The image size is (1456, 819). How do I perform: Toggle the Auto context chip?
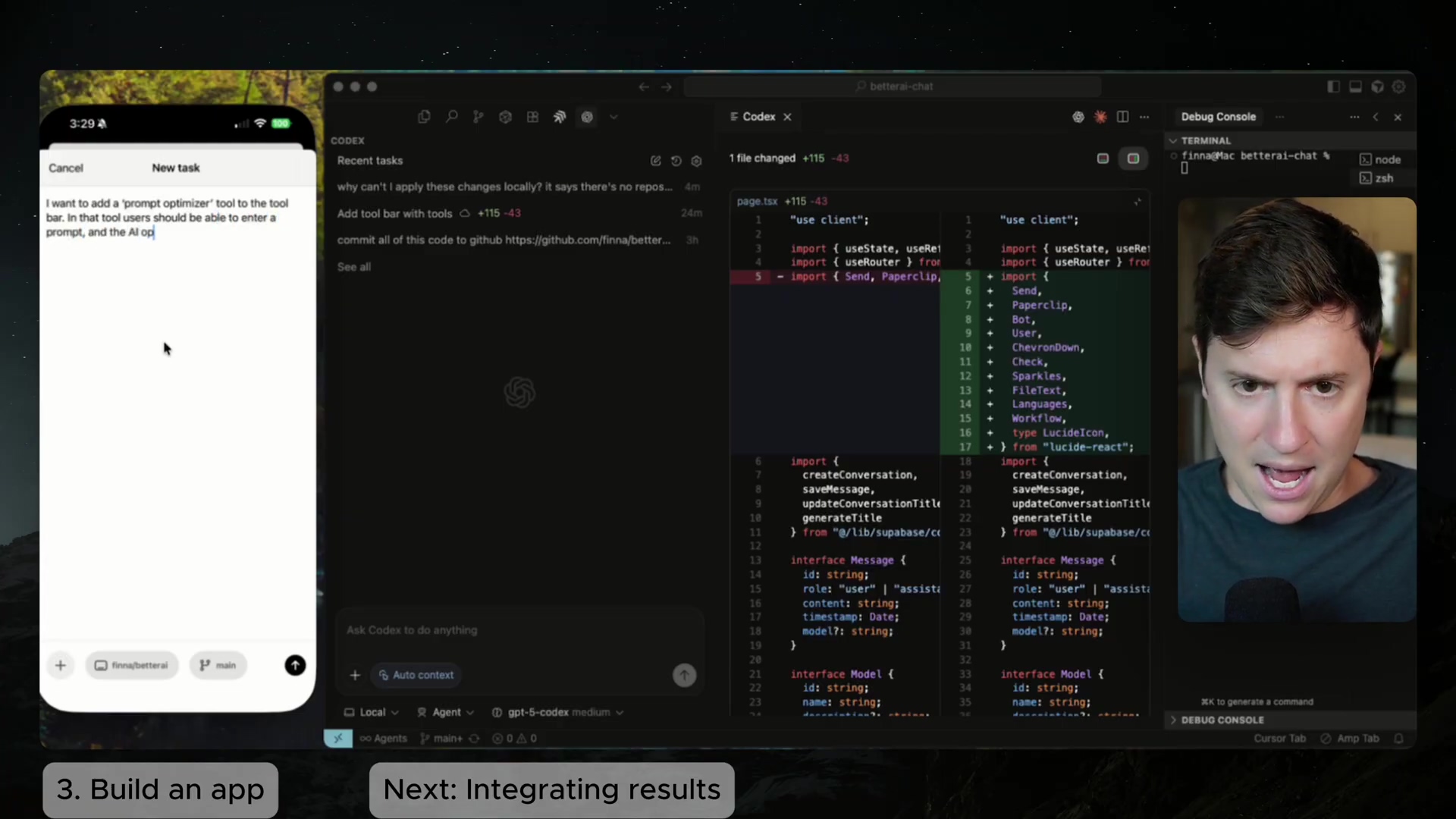coord(416,675)
